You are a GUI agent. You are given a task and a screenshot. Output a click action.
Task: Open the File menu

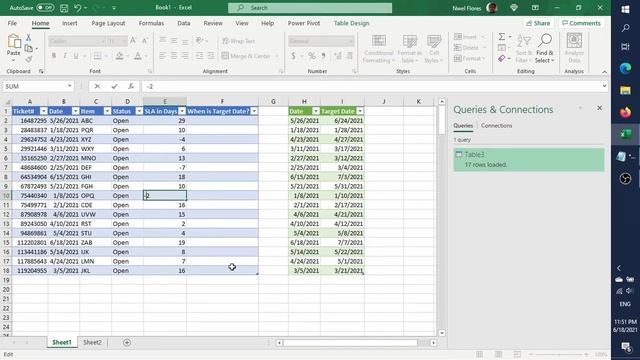pos(12,23)
